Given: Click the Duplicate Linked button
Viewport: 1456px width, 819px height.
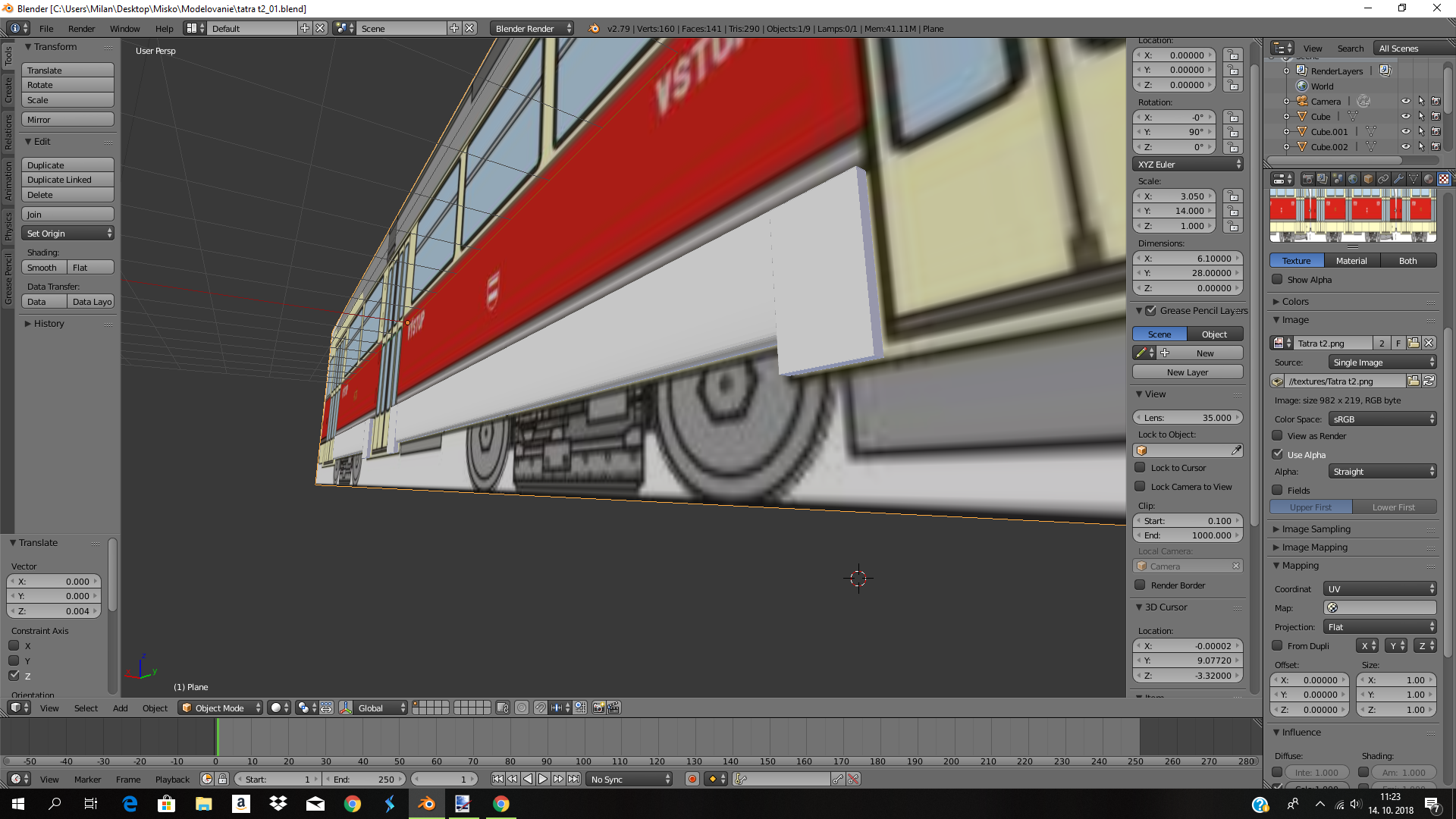Looking at the screenshot, I should (67, 180).
